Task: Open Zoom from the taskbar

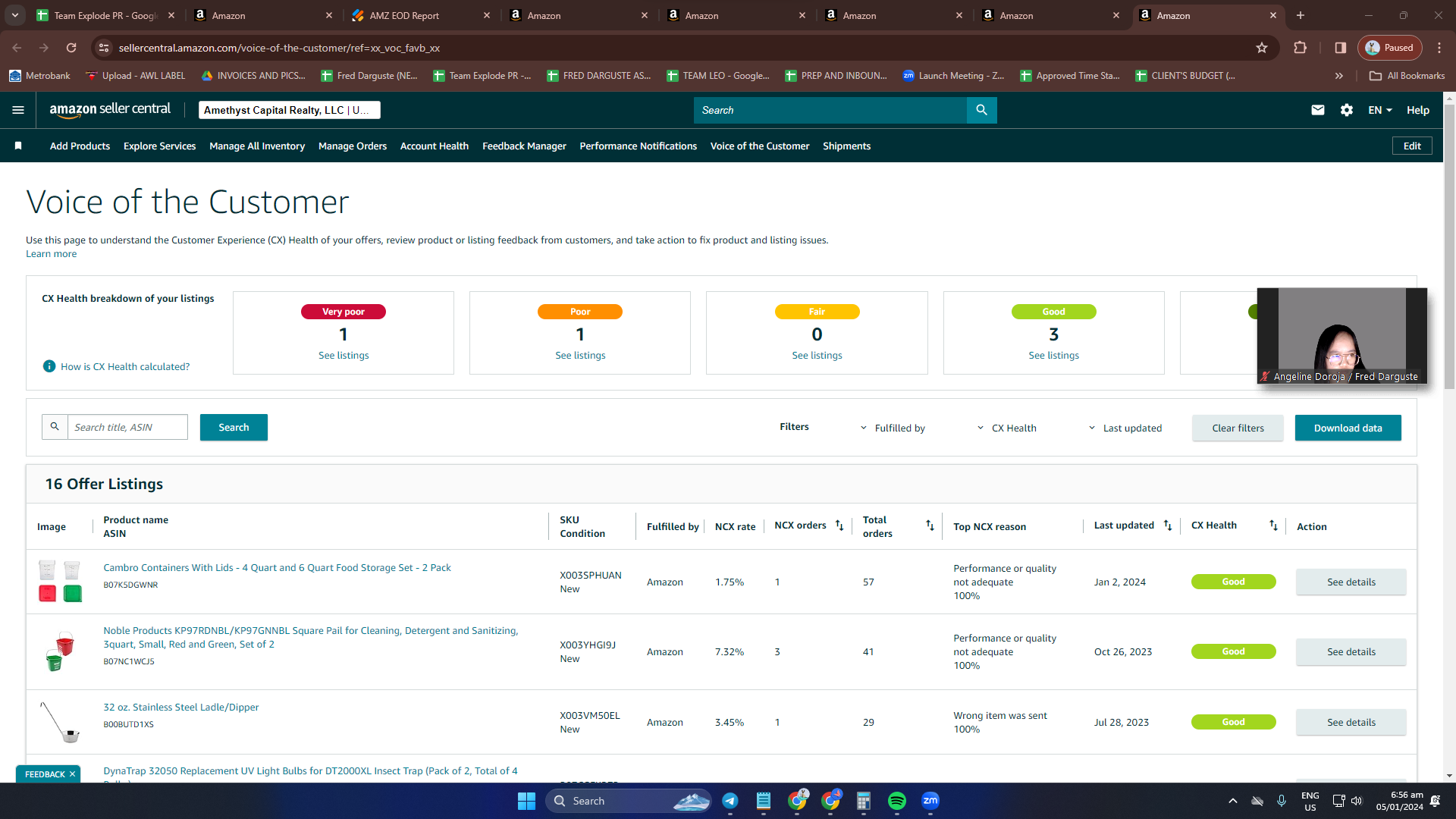Action: [930, 801]
